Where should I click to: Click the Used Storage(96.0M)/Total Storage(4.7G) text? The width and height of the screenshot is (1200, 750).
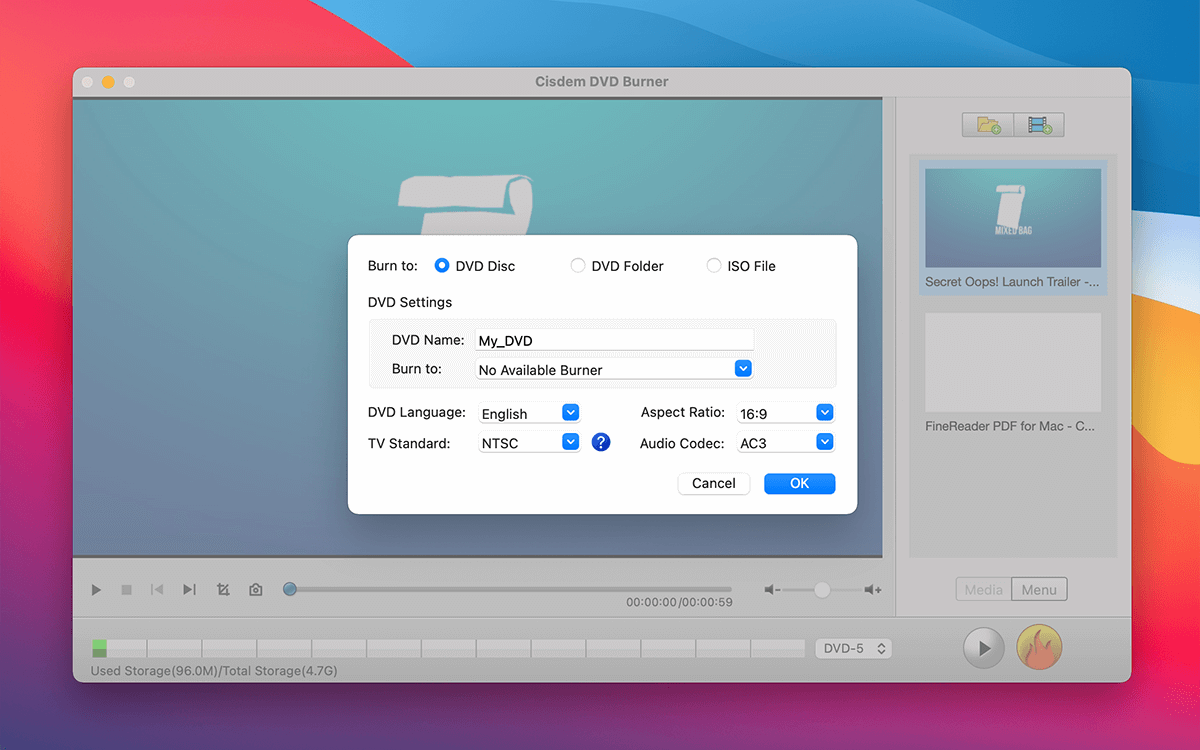[x=214, y=671]
